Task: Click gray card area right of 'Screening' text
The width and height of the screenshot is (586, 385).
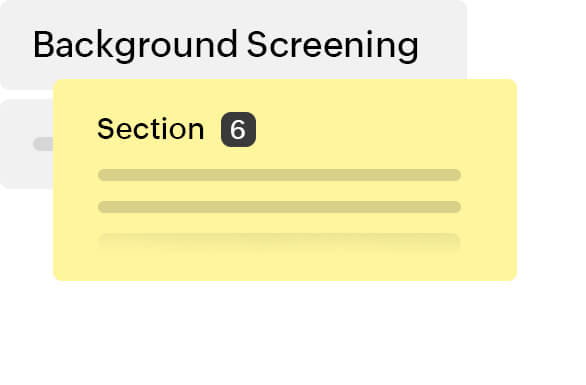Action: 443,45
